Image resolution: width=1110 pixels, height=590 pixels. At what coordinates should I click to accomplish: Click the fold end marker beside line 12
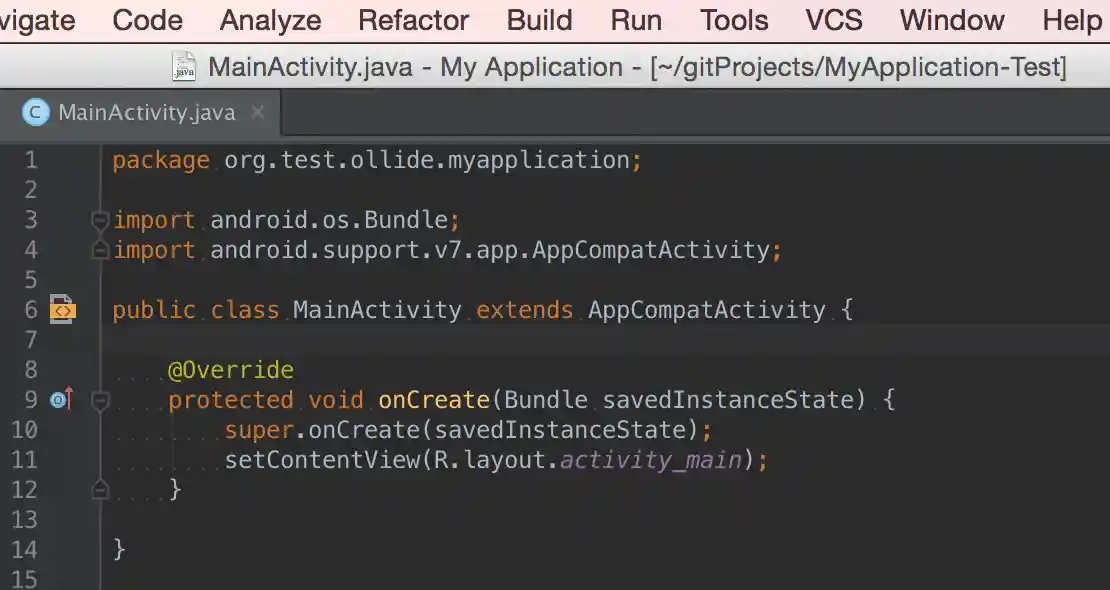point(99,489)
